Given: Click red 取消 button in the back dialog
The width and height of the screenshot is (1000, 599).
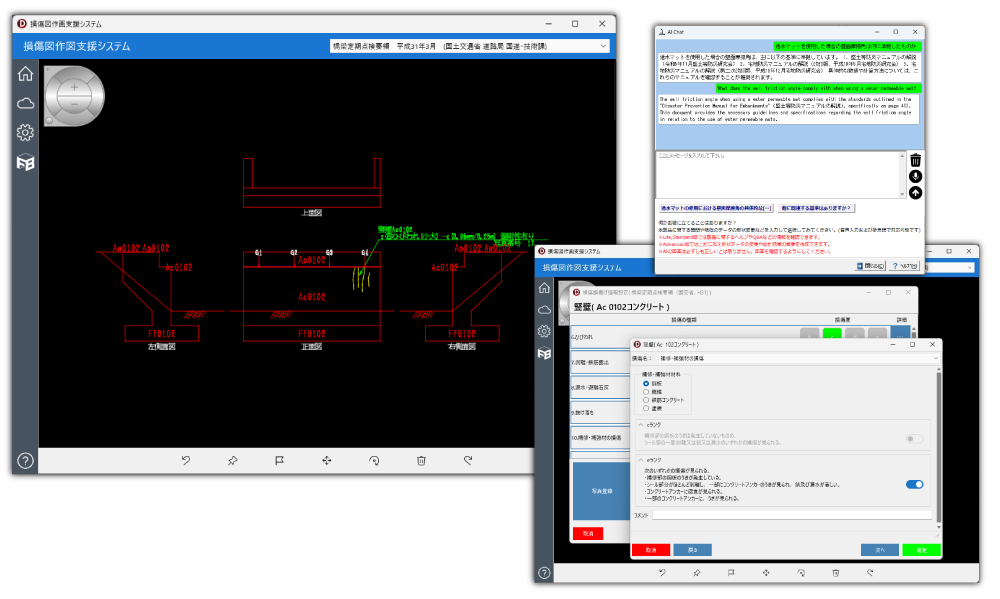Looking at the screenshot, I should pyautogui.click(x=588, y=533).
